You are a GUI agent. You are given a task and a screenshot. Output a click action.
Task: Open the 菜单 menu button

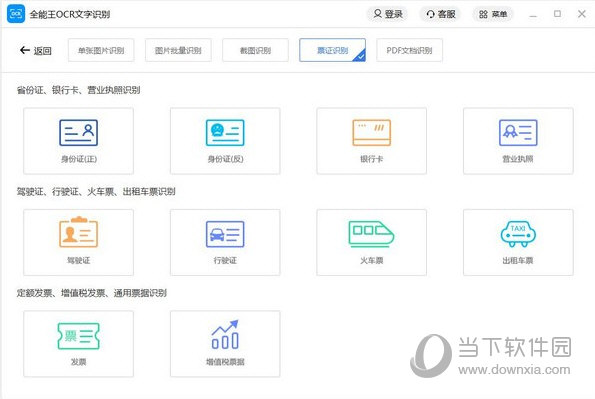click(493, 14)
